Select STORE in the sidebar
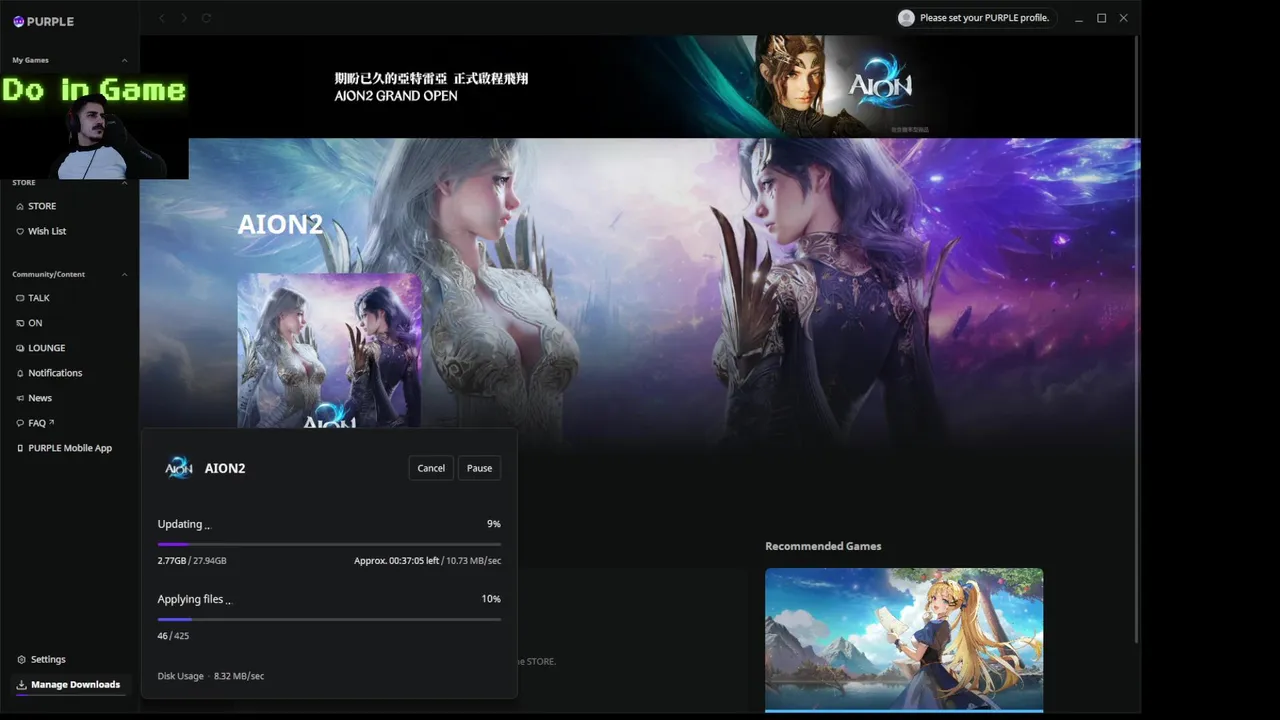This screenshot has height=720, width=1280. click(42, 206)
